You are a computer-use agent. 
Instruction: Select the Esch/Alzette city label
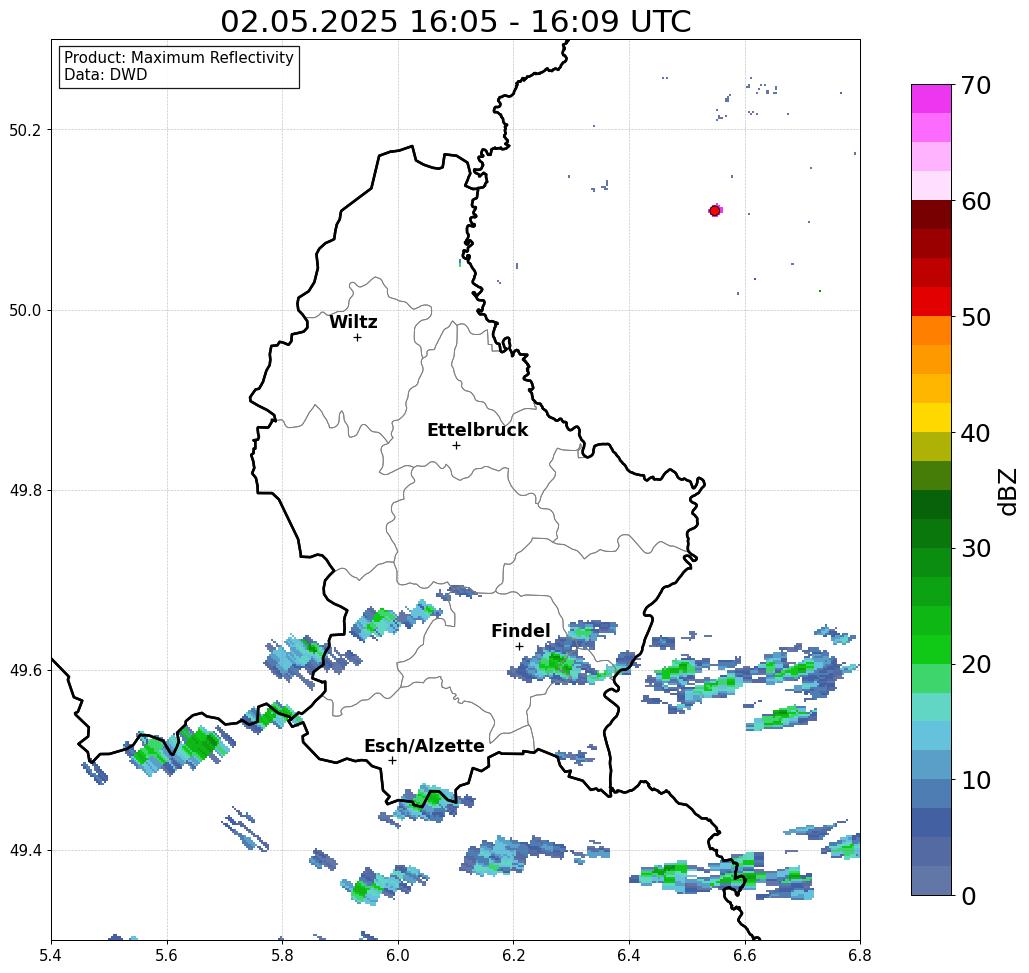coord(424,745)
